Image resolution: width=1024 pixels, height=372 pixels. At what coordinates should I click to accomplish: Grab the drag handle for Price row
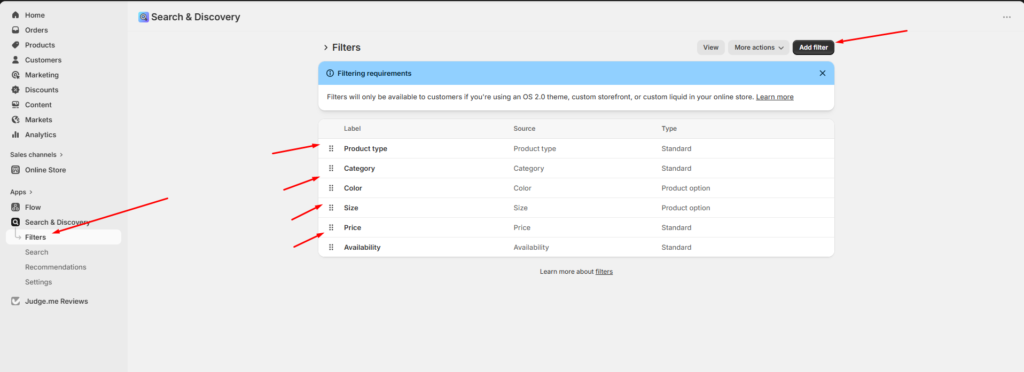click(331, 228)
